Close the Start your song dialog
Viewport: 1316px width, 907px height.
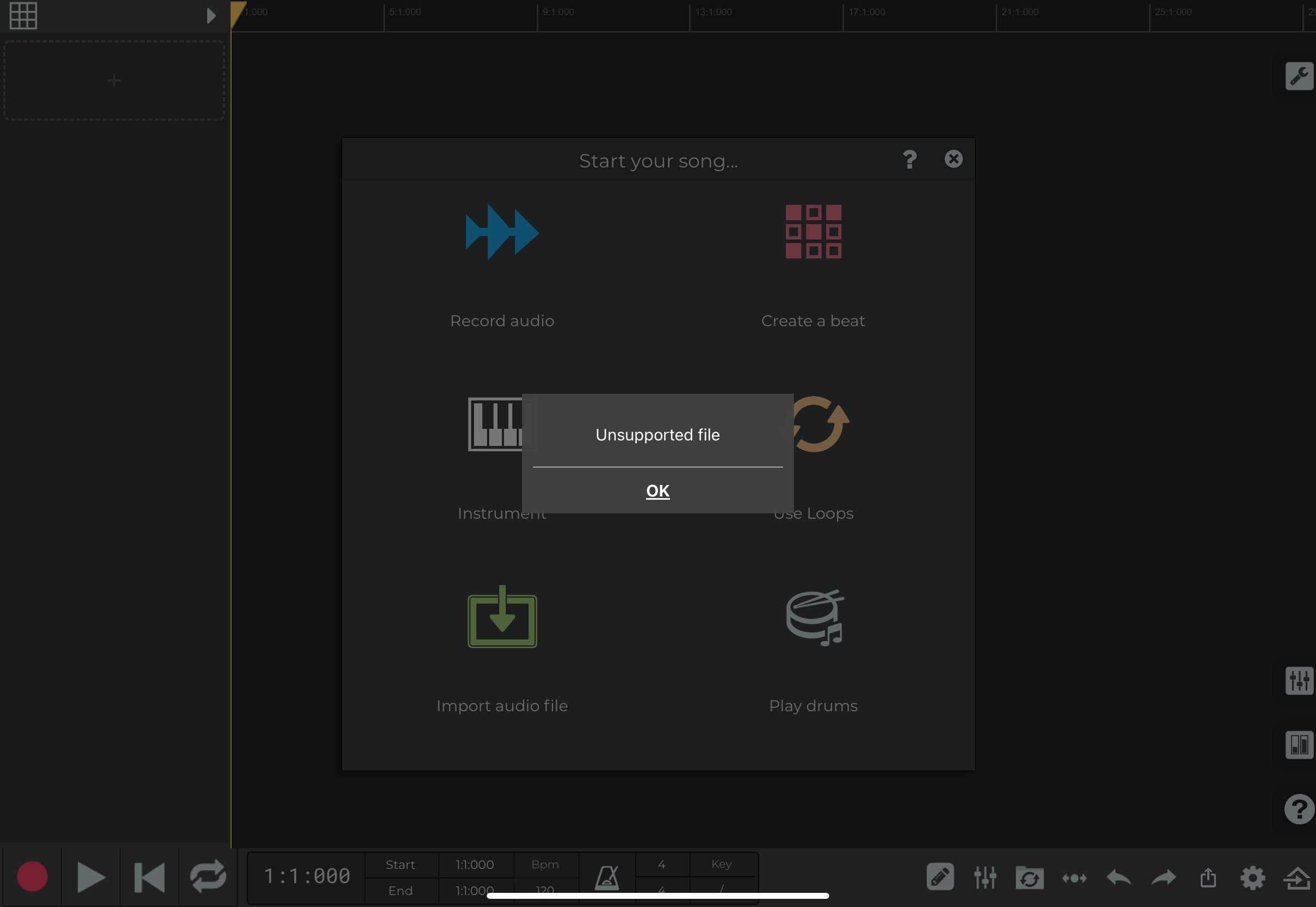click(x=953, y=159)
